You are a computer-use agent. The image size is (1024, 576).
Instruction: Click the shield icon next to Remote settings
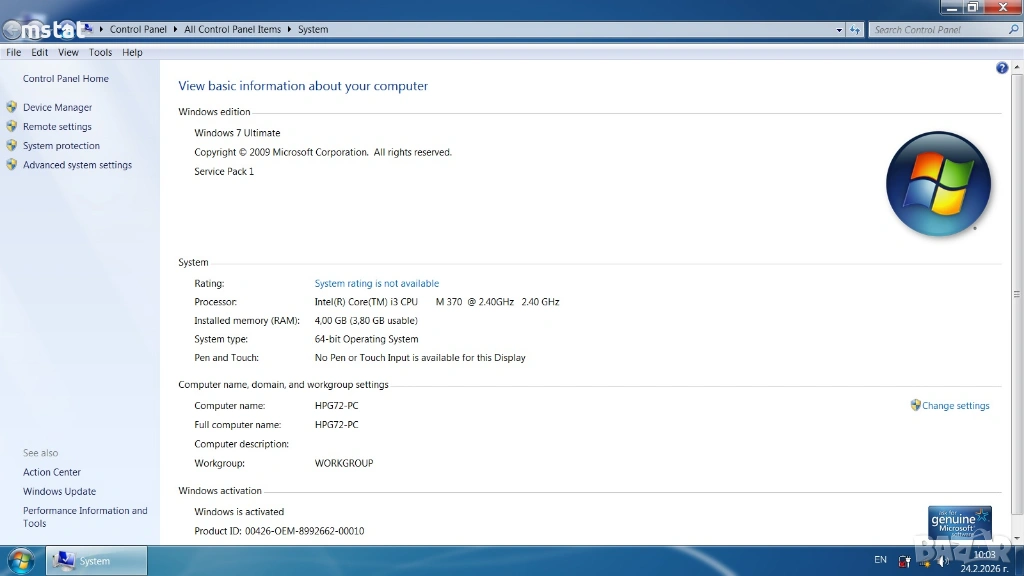click(12, 126)
